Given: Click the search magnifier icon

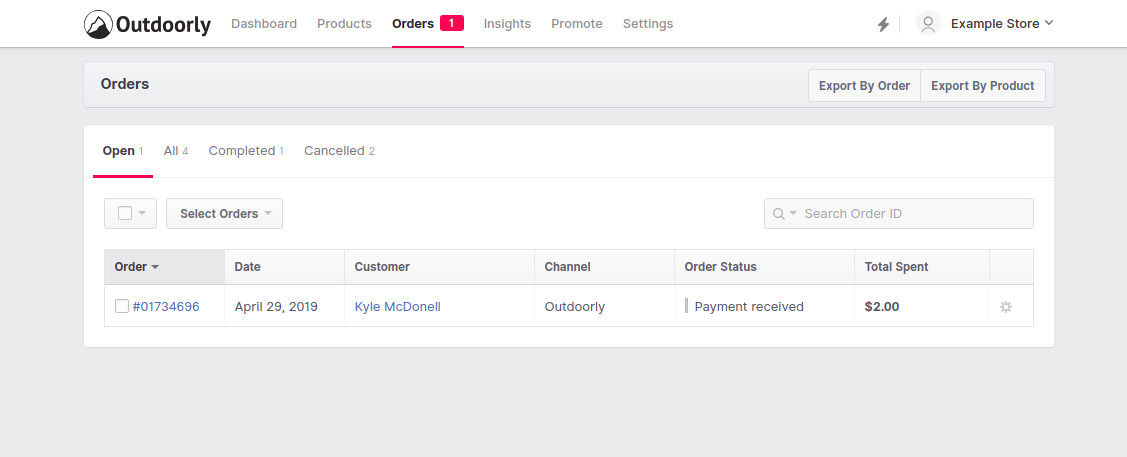Looking at the screenshot, I should [779, 214].
